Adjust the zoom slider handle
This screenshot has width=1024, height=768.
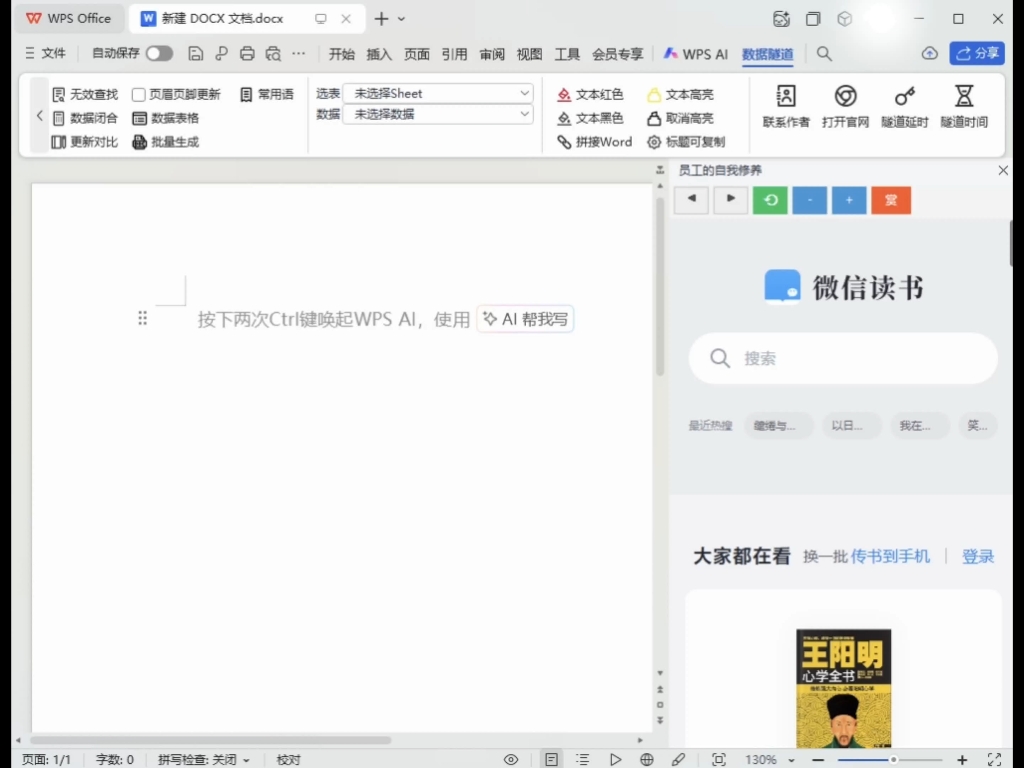coord(893,760)
